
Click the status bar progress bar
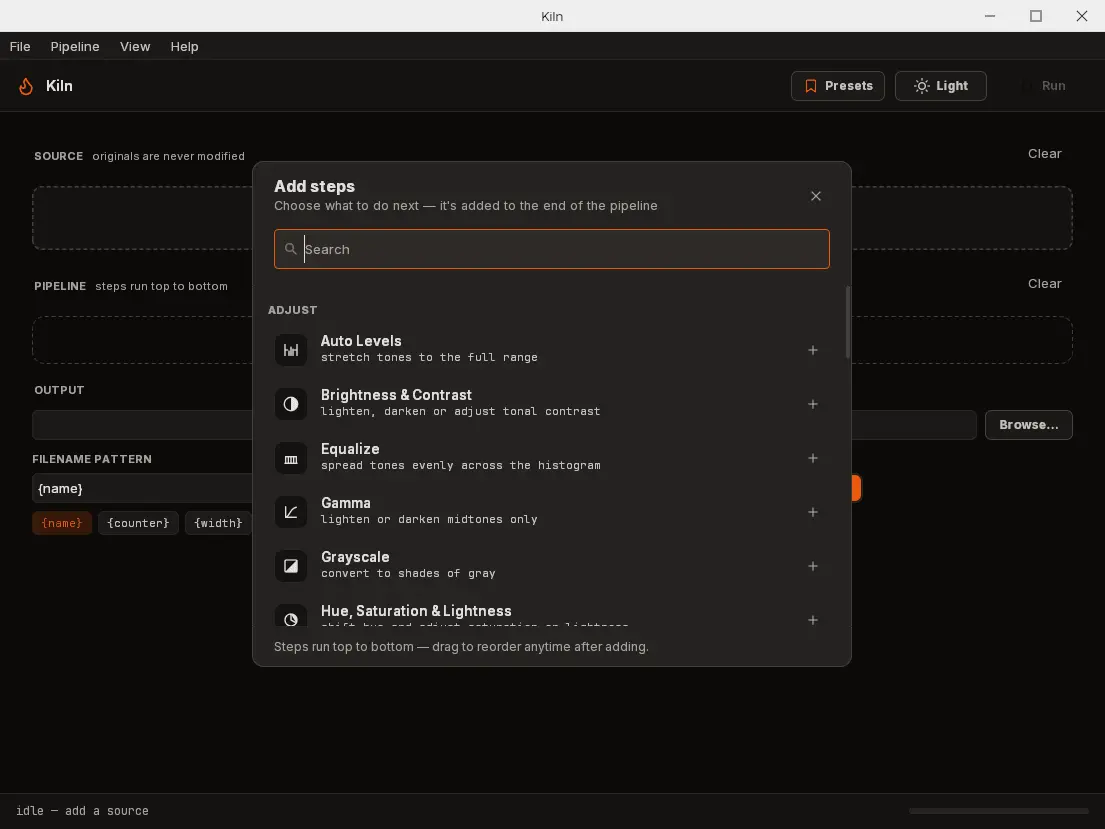coord(999,811)
